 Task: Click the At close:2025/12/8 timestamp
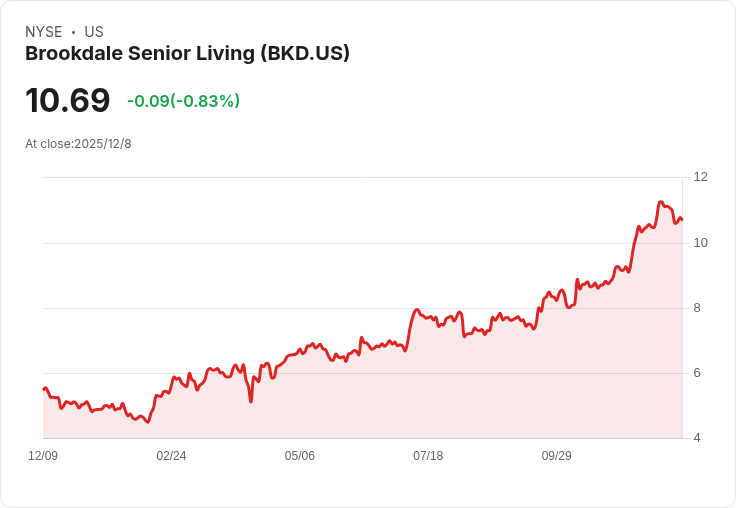(78, 144)
